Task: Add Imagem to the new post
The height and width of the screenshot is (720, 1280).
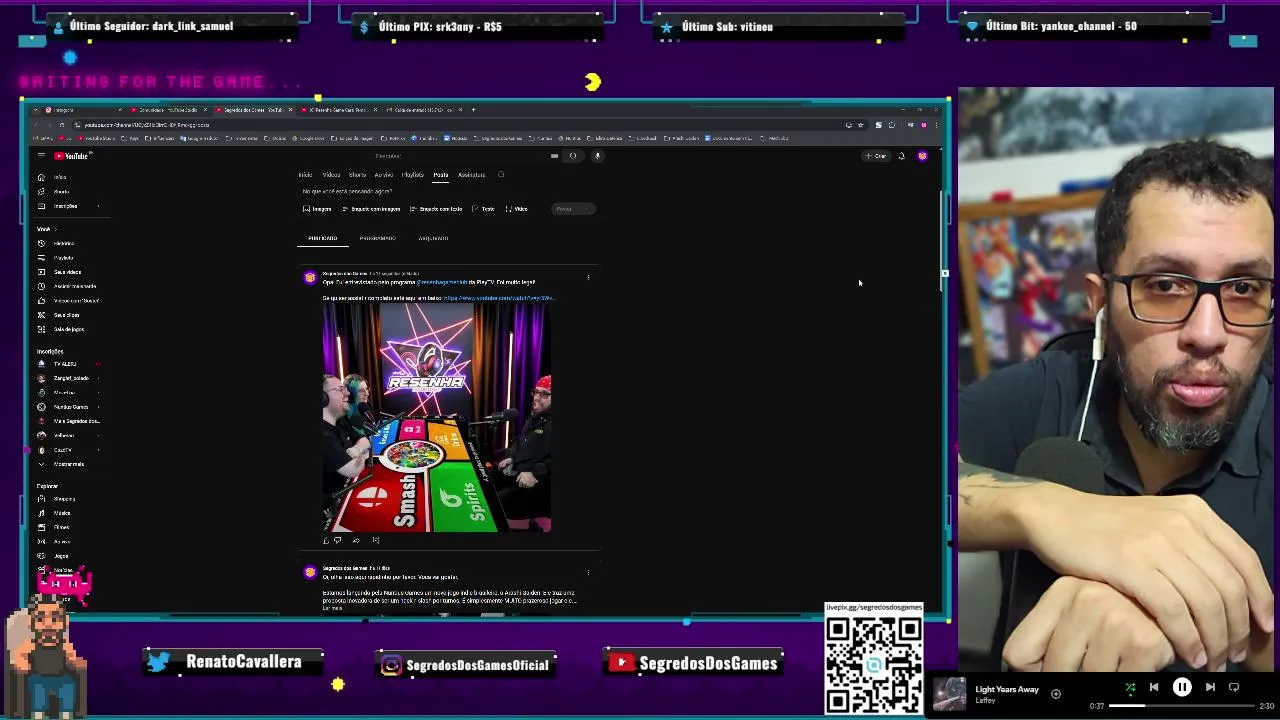Action: [317, 209]
